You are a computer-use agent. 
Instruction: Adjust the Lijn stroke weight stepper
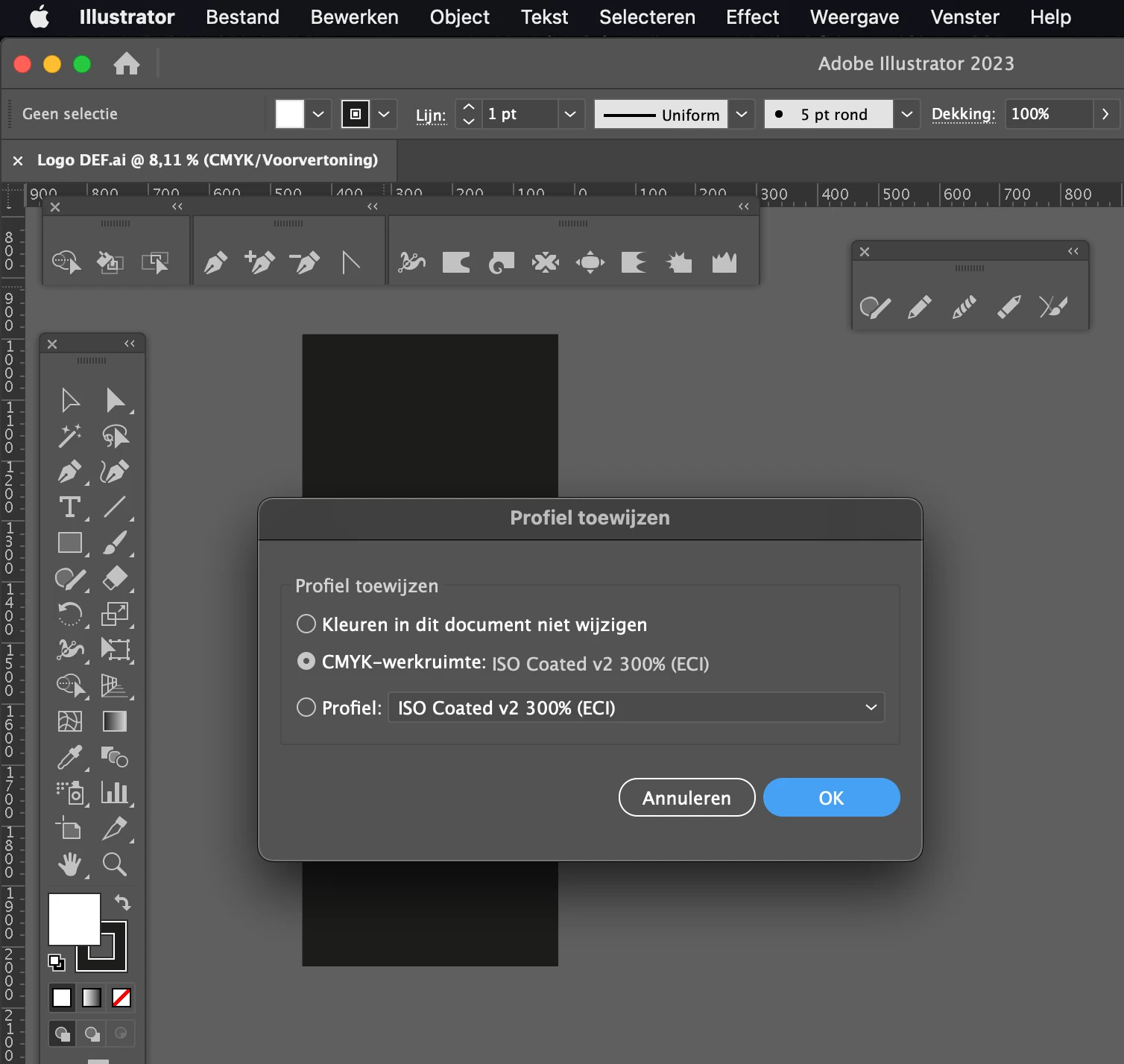point(468,114)
